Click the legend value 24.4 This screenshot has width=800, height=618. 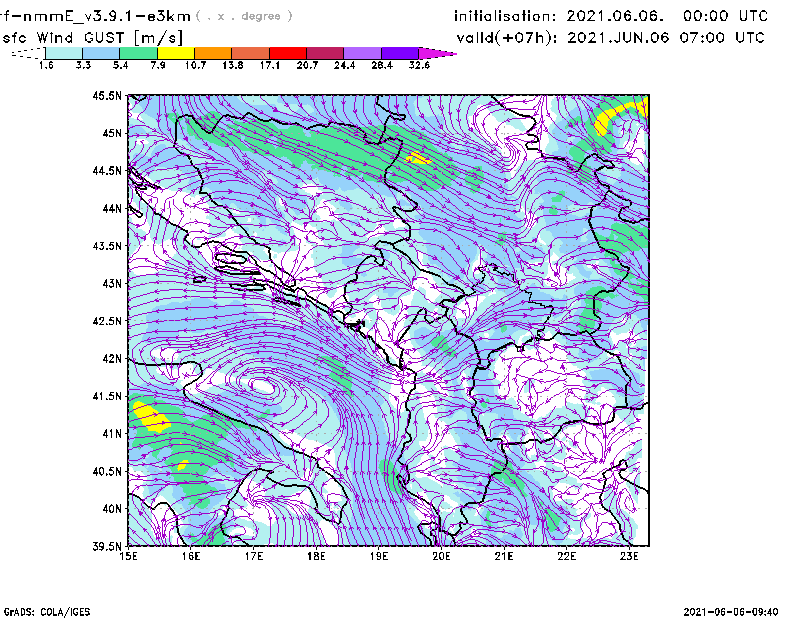(x=344, y=65)
